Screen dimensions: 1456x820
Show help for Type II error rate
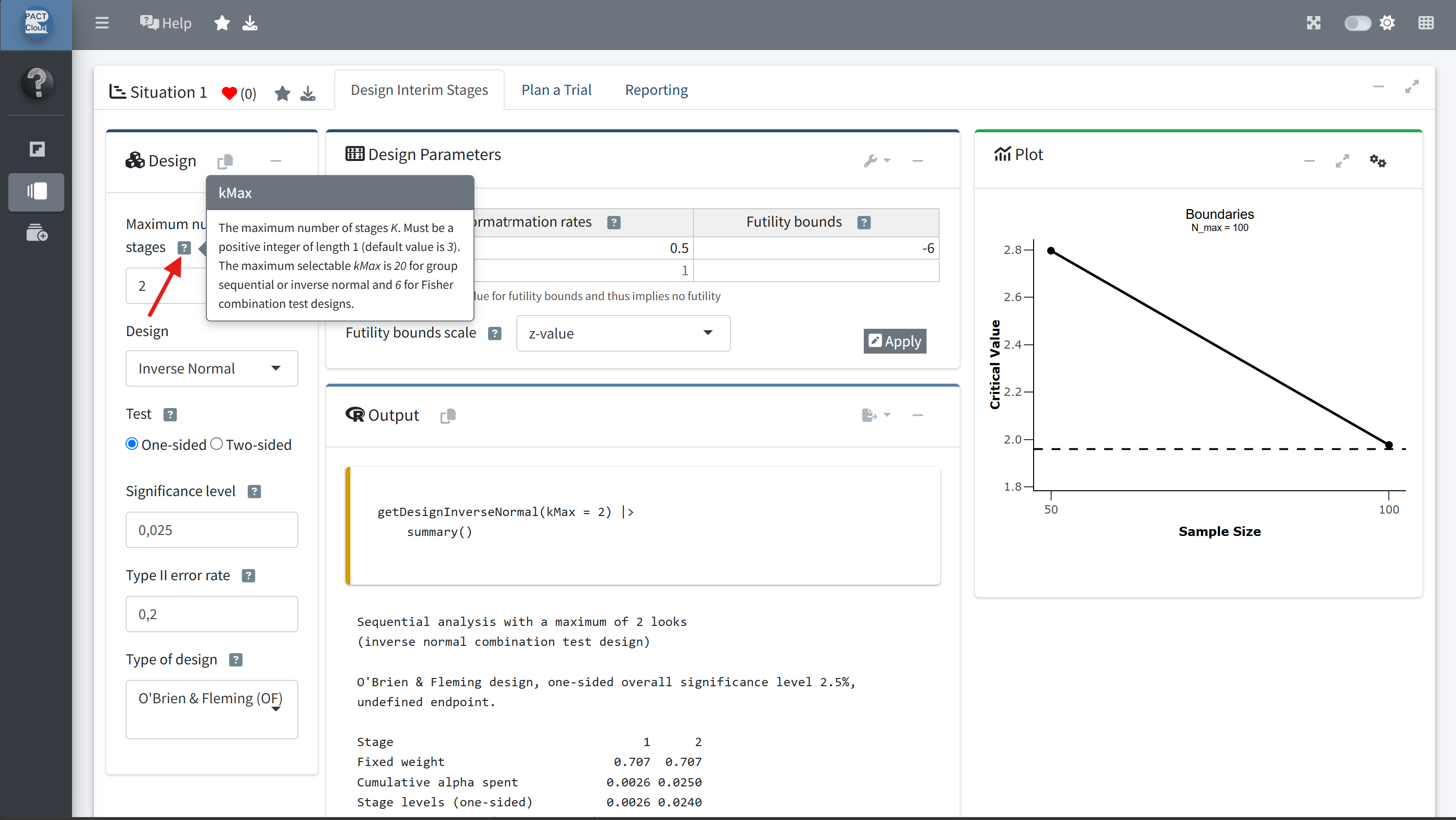(x=248, y=575)
